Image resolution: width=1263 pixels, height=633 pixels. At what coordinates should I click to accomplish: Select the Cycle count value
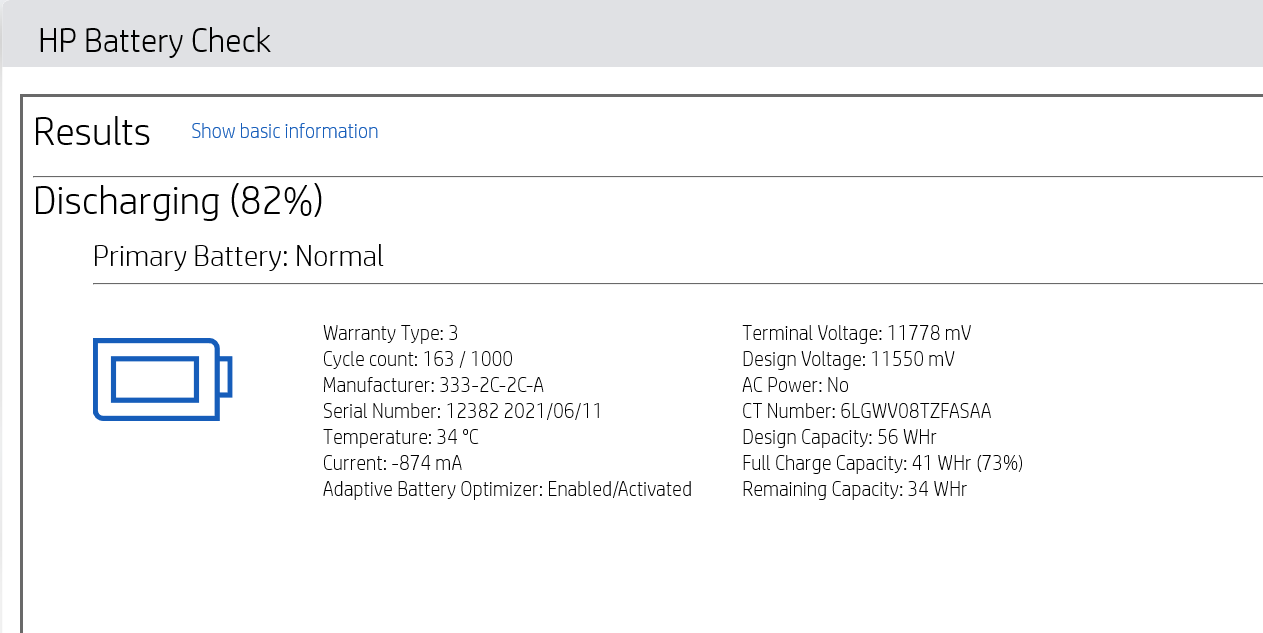[x=418, y=359]
